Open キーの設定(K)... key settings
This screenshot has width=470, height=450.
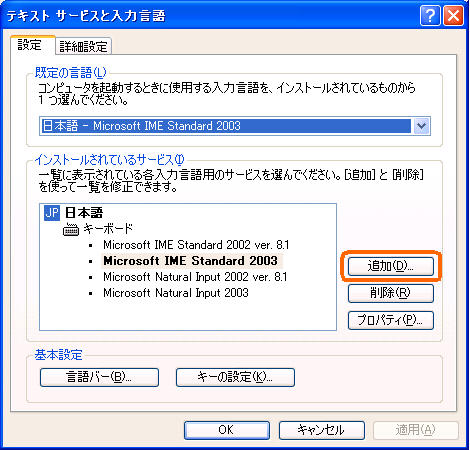click(235, 377)
